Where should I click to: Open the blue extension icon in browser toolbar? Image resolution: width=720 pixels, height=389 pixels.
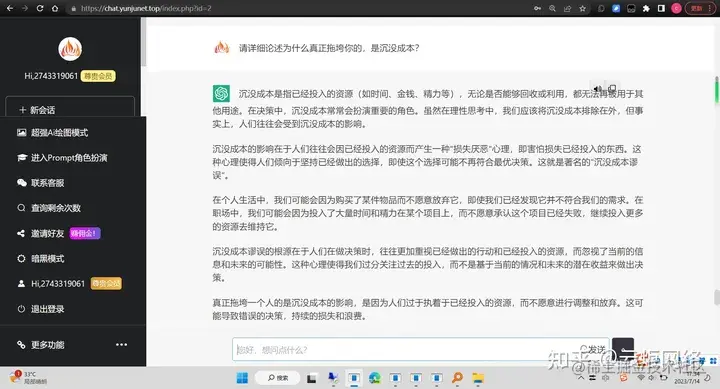[616, 8]
